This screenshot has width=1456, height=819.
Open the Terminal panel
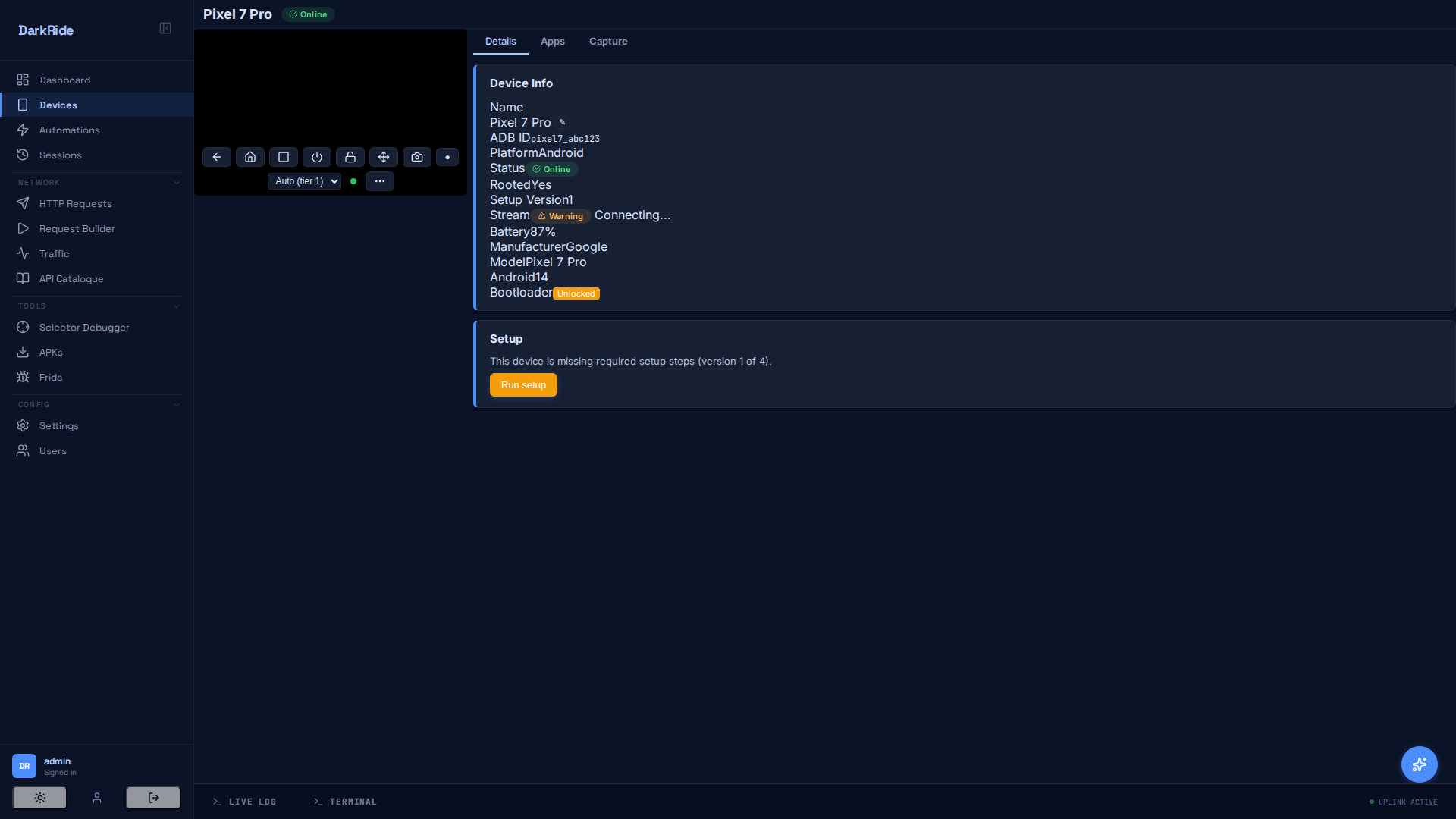coord(345,802)
